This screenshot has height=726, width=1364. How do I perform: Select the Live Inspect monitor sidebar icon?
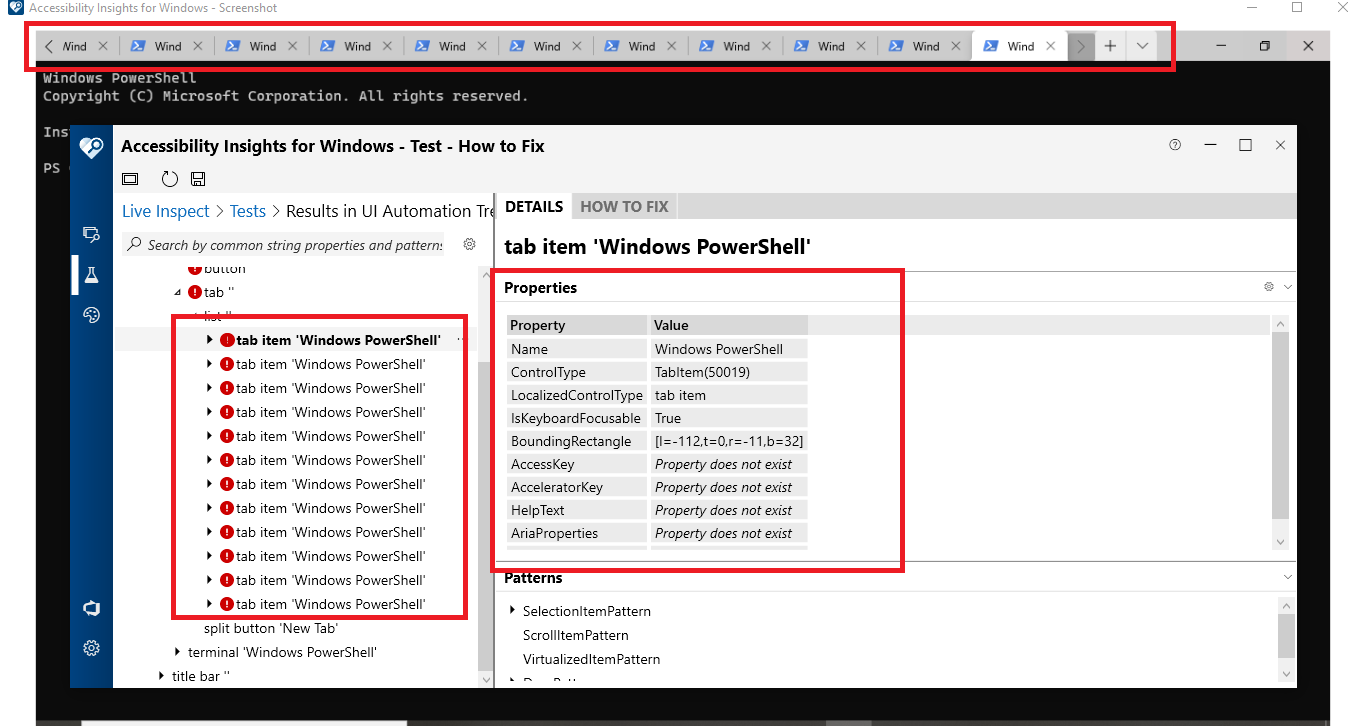tap(91, 234)
